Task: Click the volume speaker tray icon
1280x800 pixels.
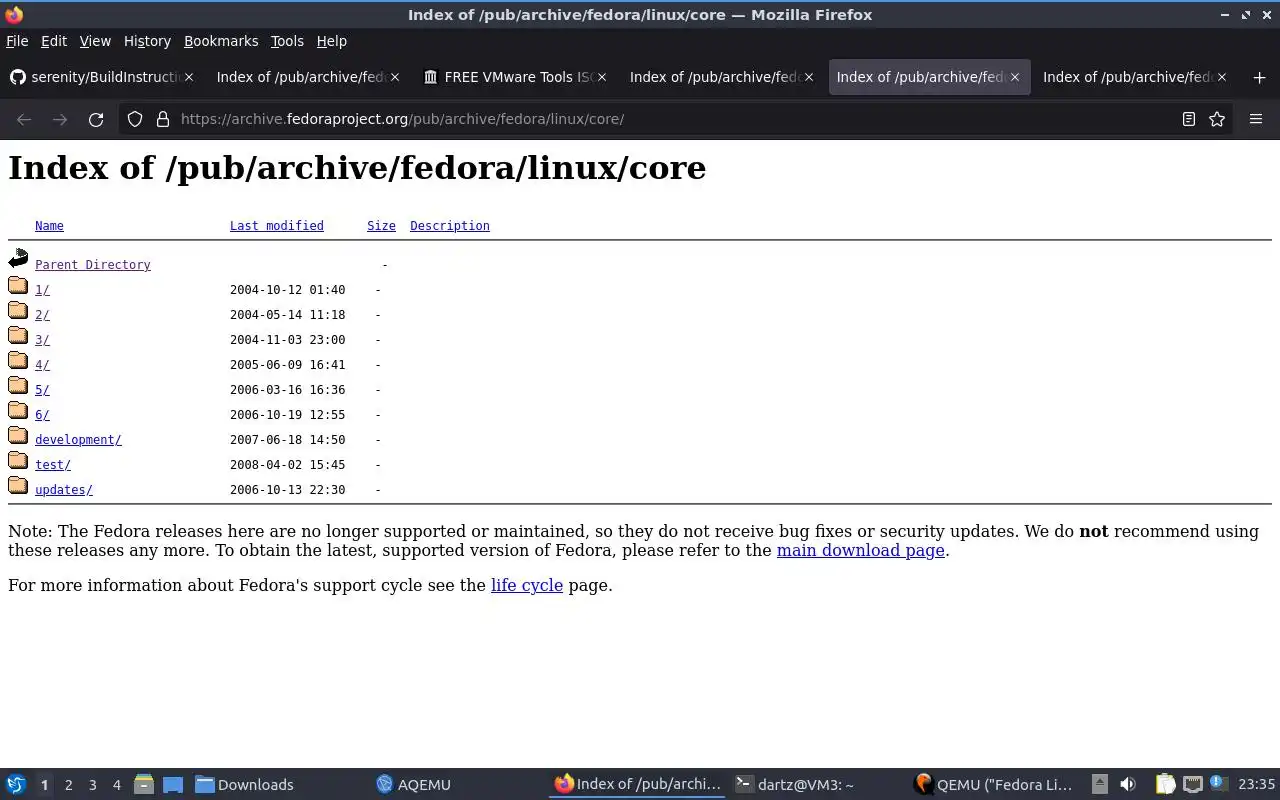Action: pyautogui.click(x=1128, y=784)
